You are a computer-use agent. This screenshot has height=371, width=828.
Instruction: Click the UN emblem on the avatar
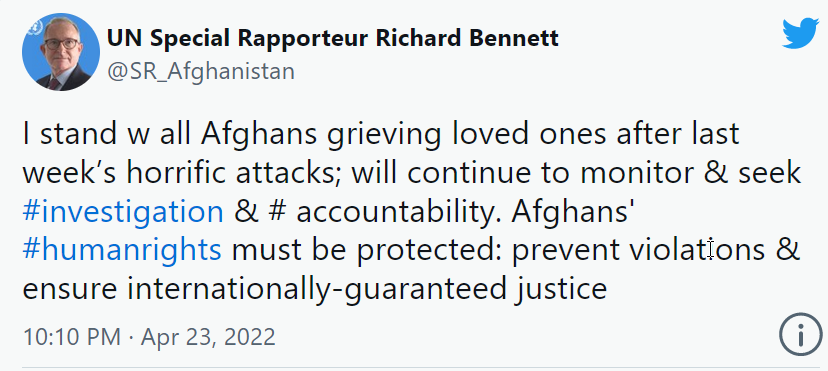tap(35, 27)
